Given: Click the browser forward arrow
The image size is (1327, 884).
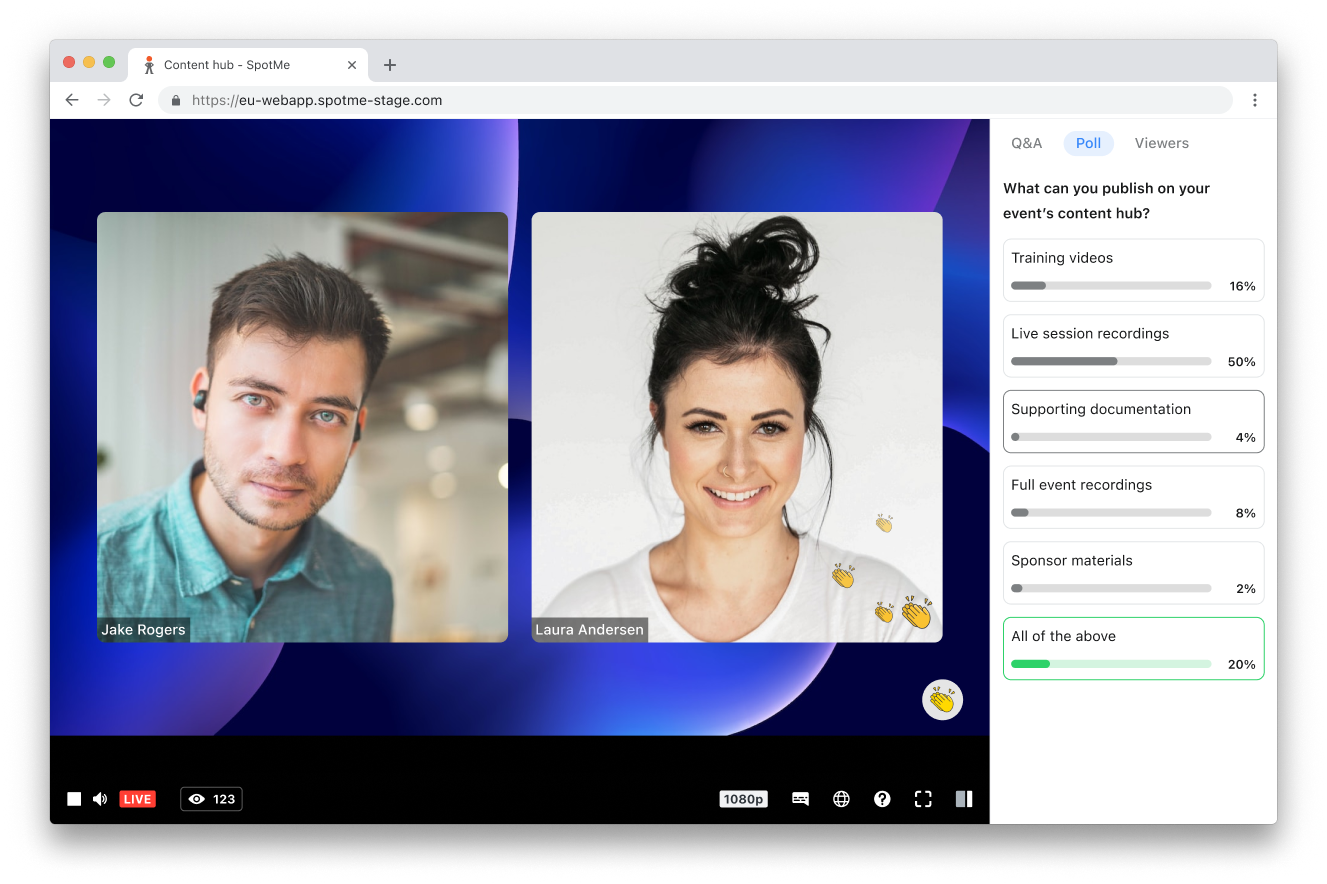Looking at the screenshot, I should [104, 100].
